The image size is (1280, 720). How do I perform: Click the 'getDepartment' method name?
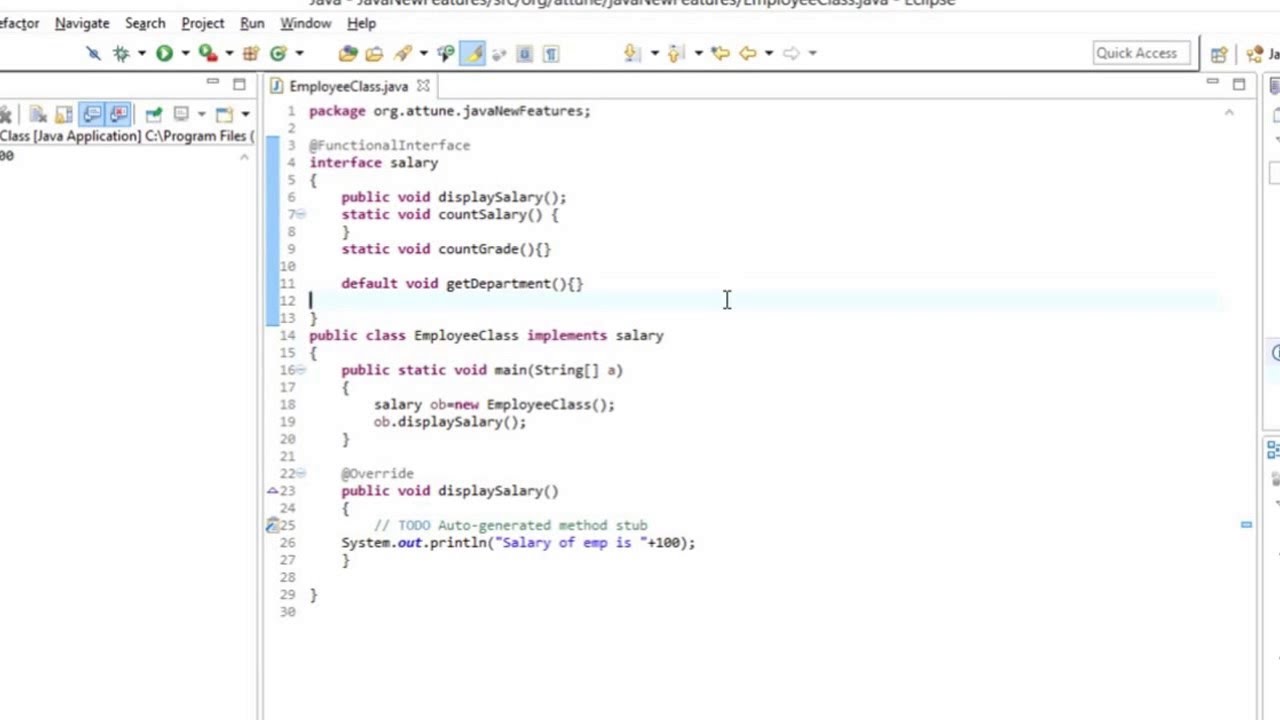pos(498,284)
